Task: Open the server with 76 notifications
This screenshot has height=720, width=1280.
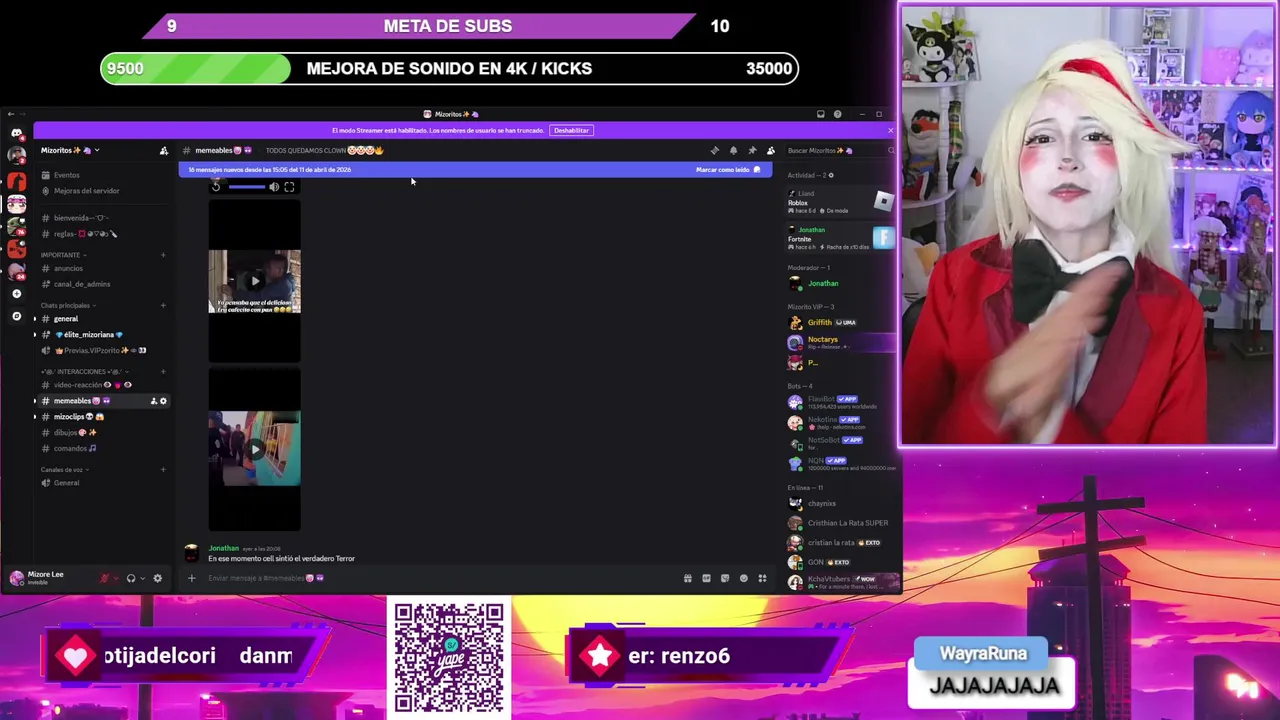Action: [16, 227]
